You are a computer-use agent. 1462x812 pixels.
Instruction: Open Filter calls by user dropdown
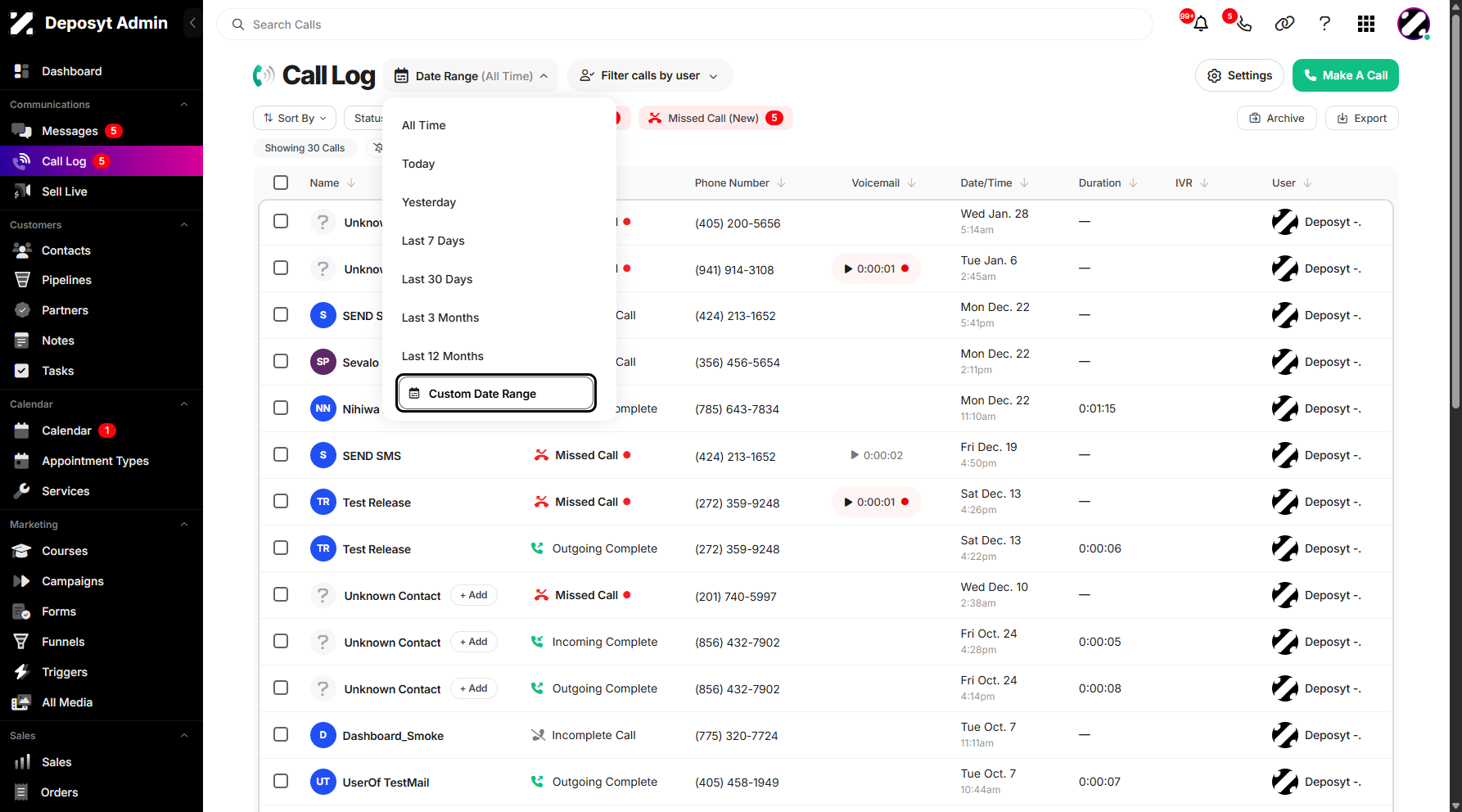tap(649, 75)
